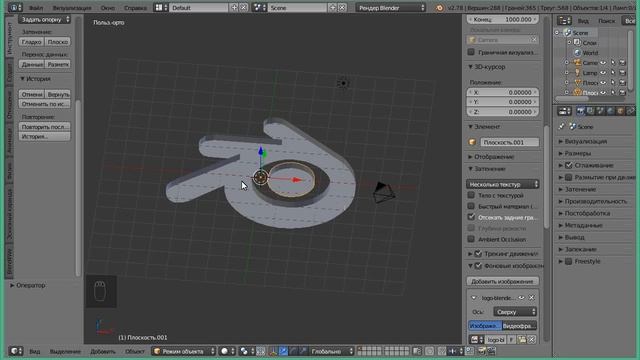Viewport: 640px width, 360px height.
Task: Click the screen layout browse icon
Action: 161,8
